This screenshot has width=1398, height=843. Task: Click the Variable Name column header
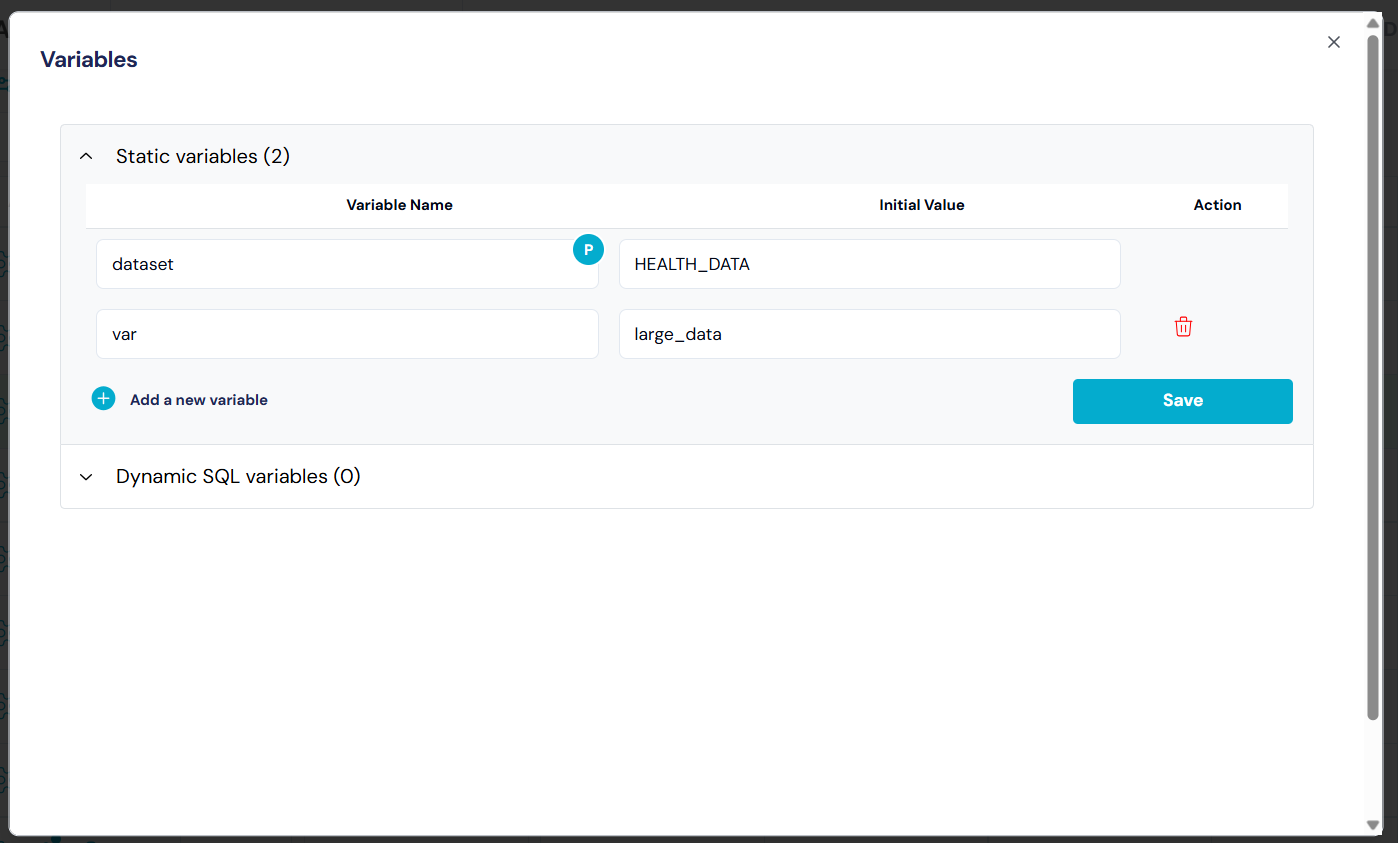pos(399,205)
